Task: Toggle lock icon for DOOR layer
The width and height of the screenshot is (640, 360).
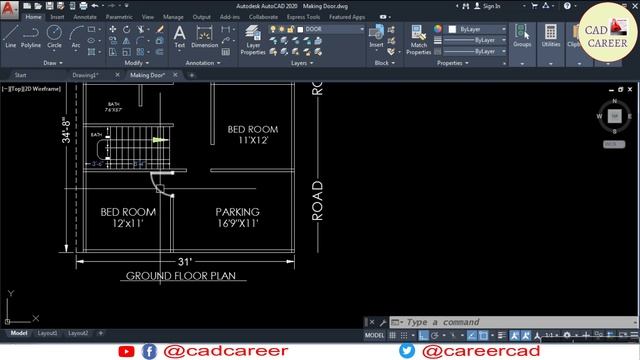Action: 291,29
